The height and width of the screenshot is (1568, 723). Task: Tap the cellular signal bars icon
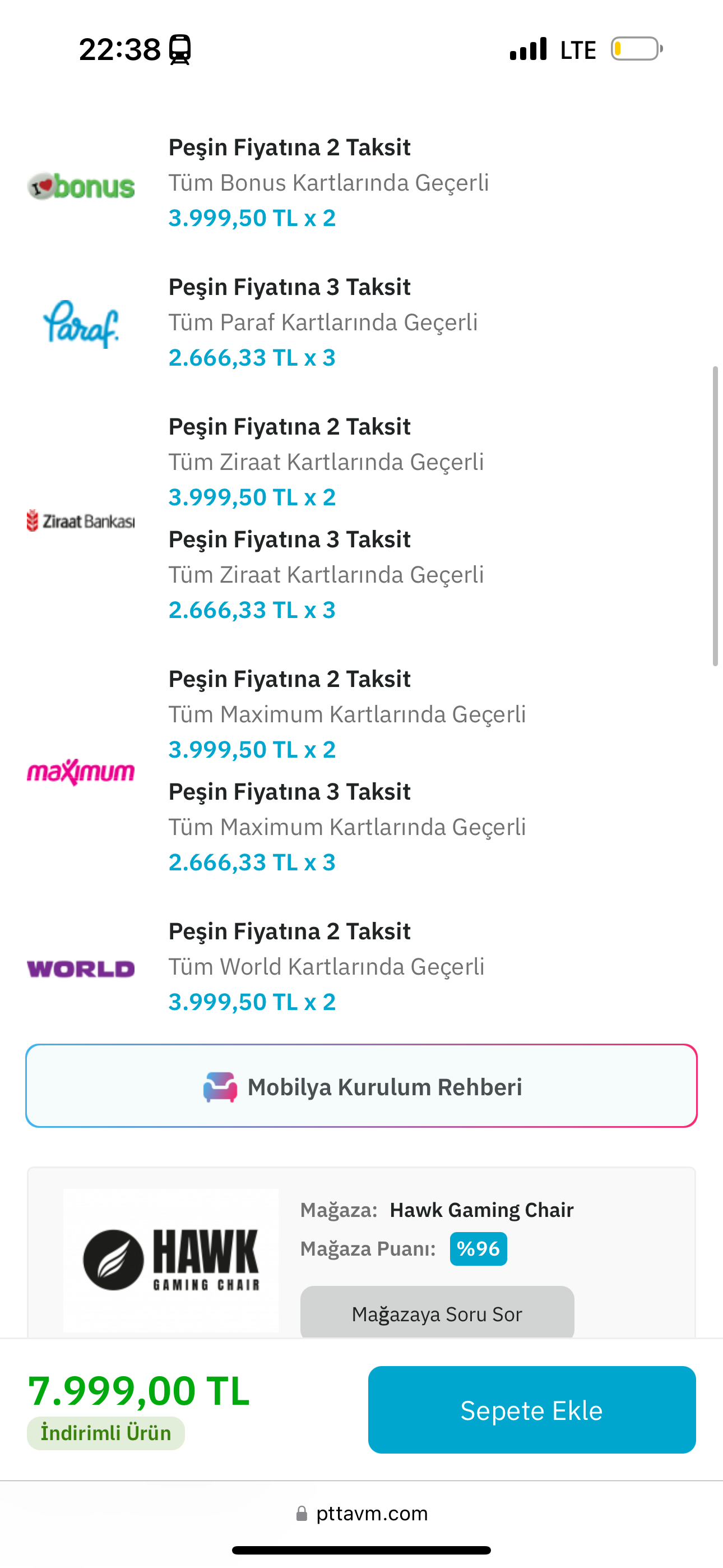pos(529,49)
